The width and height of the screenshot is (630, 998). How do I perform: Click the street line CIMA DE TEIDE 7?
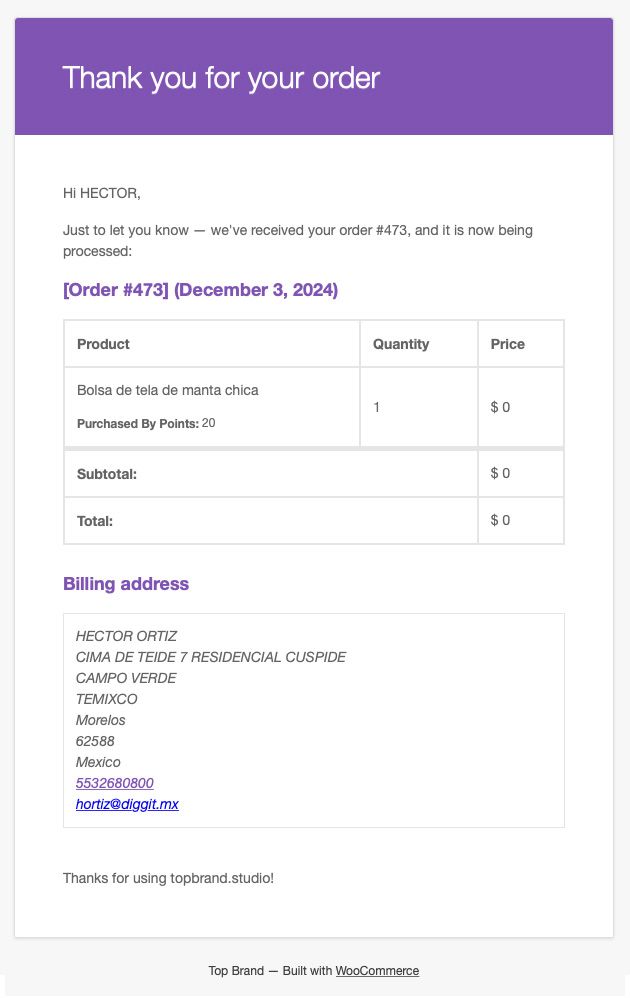coord(211,657)
